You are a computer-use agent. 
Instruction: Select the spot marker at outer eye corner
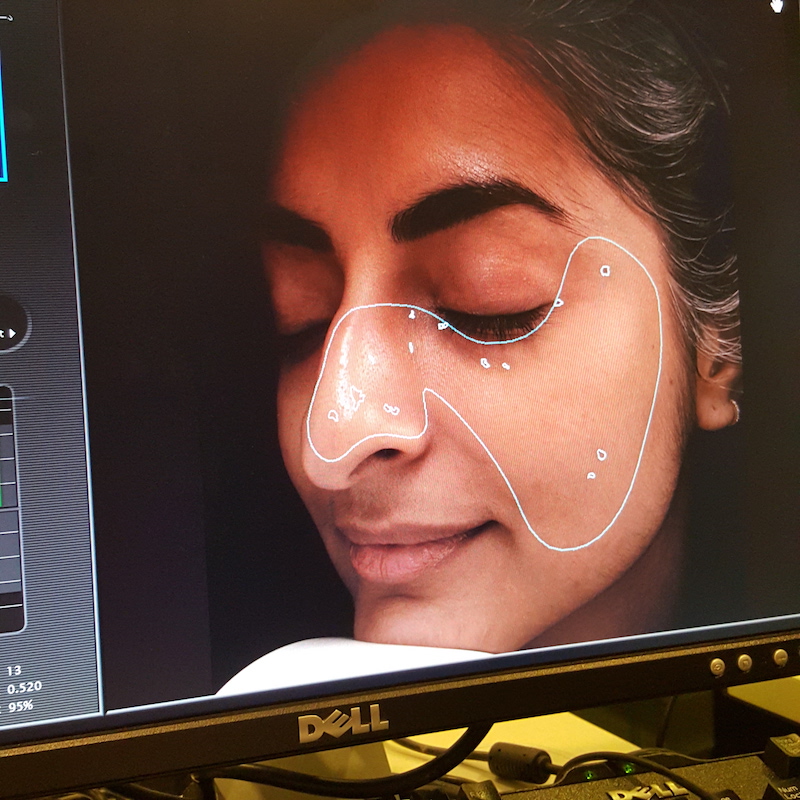[x=558, y=301]
